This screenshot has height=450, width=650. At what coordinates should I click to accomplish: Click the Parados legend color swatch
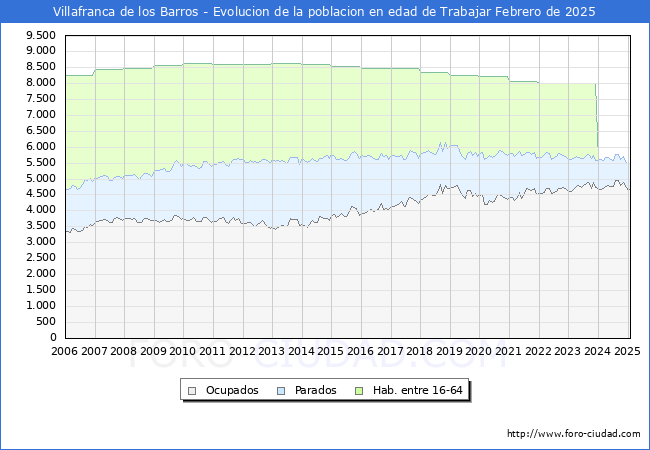(x=281, y=391)
